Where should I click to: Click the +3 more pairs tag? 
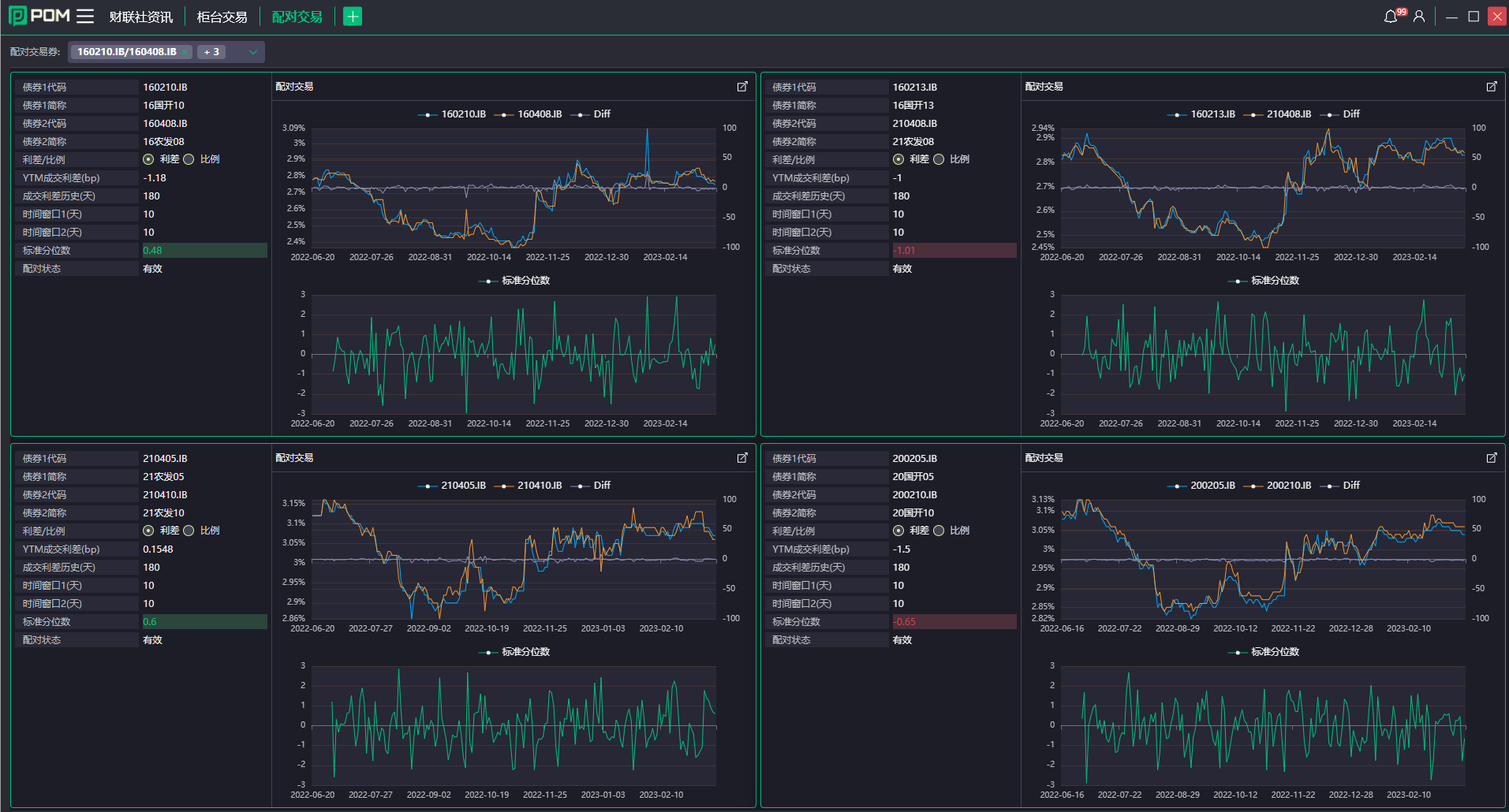click(x=211, y=52)
